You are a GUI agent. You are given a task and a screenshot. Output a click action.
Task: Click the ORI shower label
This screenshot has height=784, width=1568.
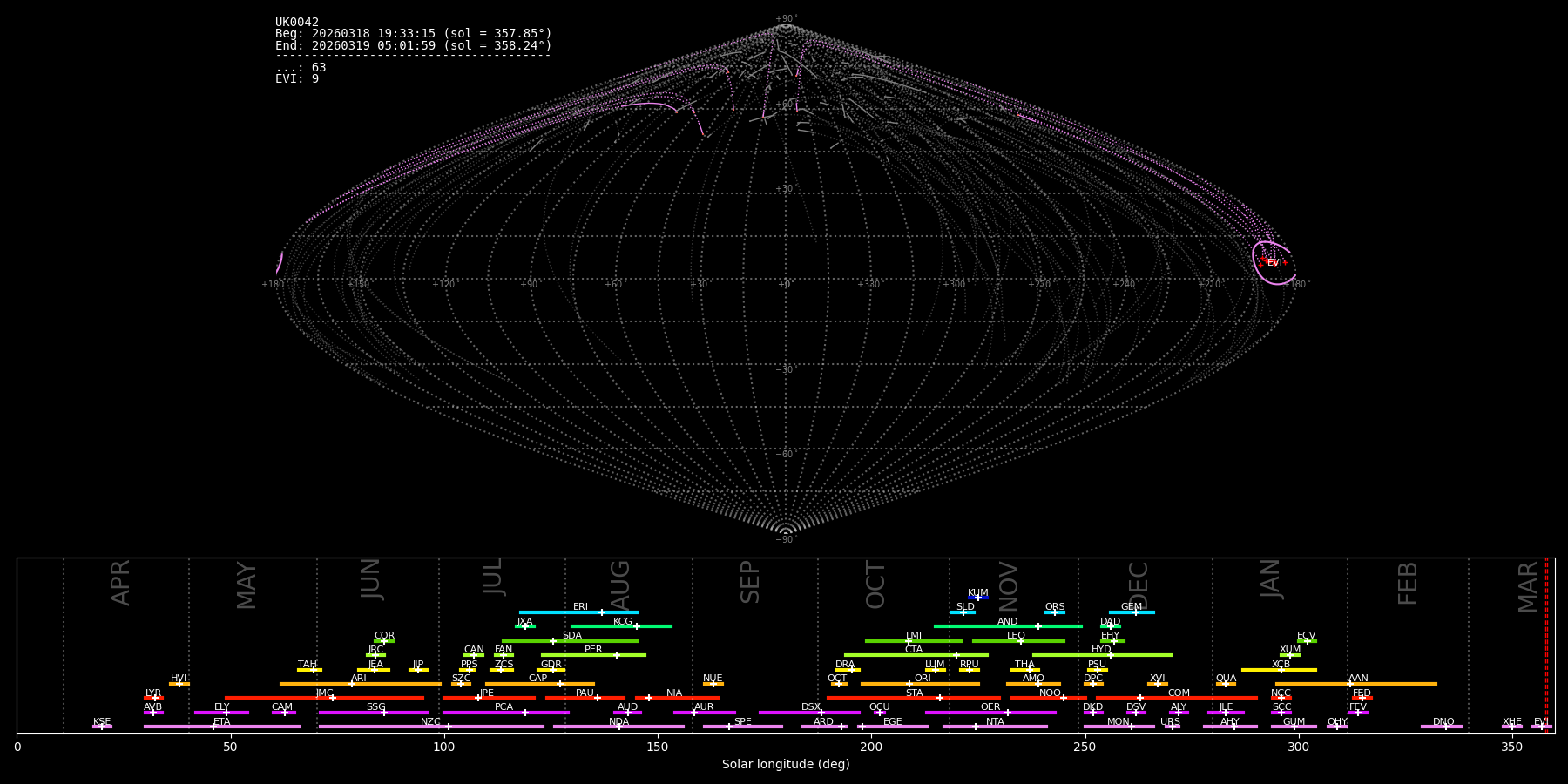(923, 679)
